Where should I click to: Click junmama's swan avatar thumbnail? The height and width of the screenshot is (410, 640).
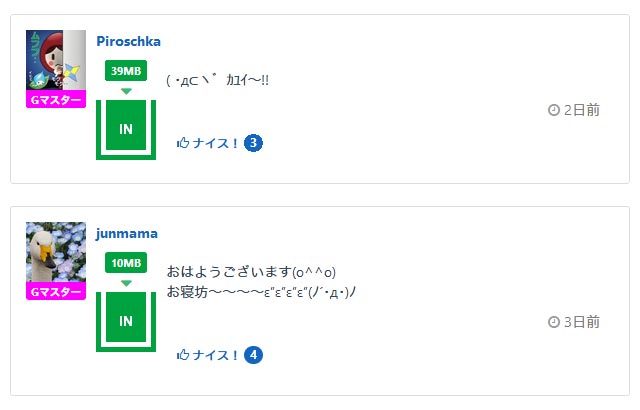[56, 252]
